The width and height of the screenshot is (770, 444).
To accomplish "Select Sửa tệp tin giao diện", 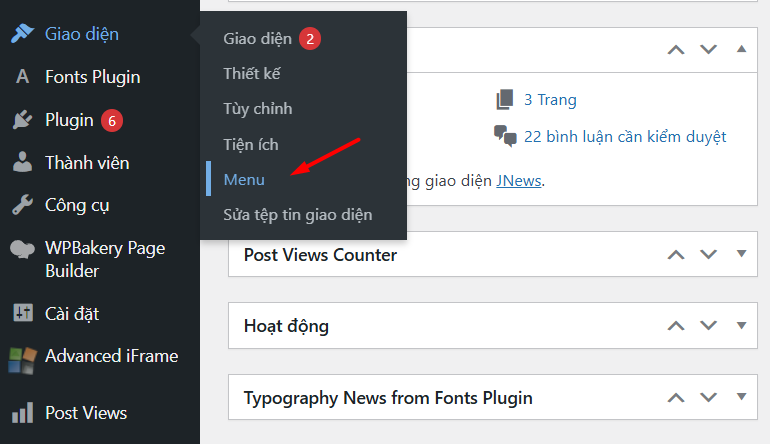I will click(x=298, y=215).
